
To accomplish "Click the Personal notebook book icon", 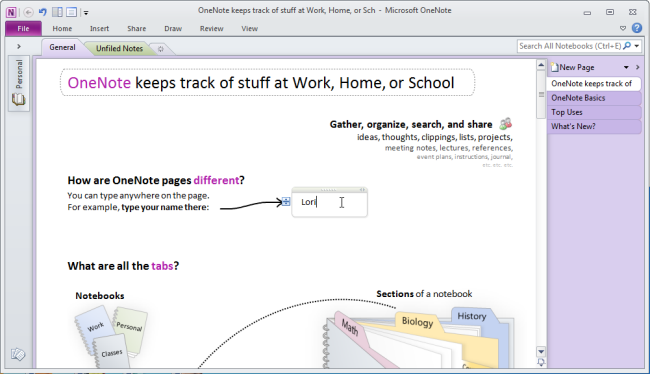I will [x=18, y=100].
